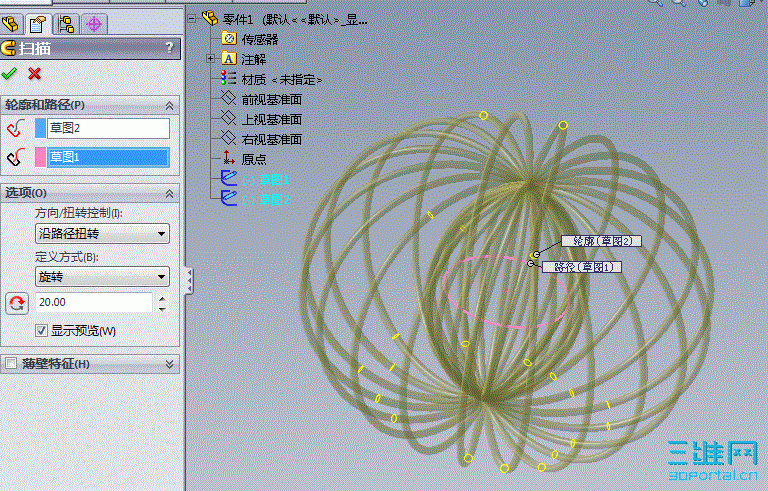Select the 草图2 profile field
Image resolution: width=768 pixels, height=491 pixels.
tap(108, 128)
